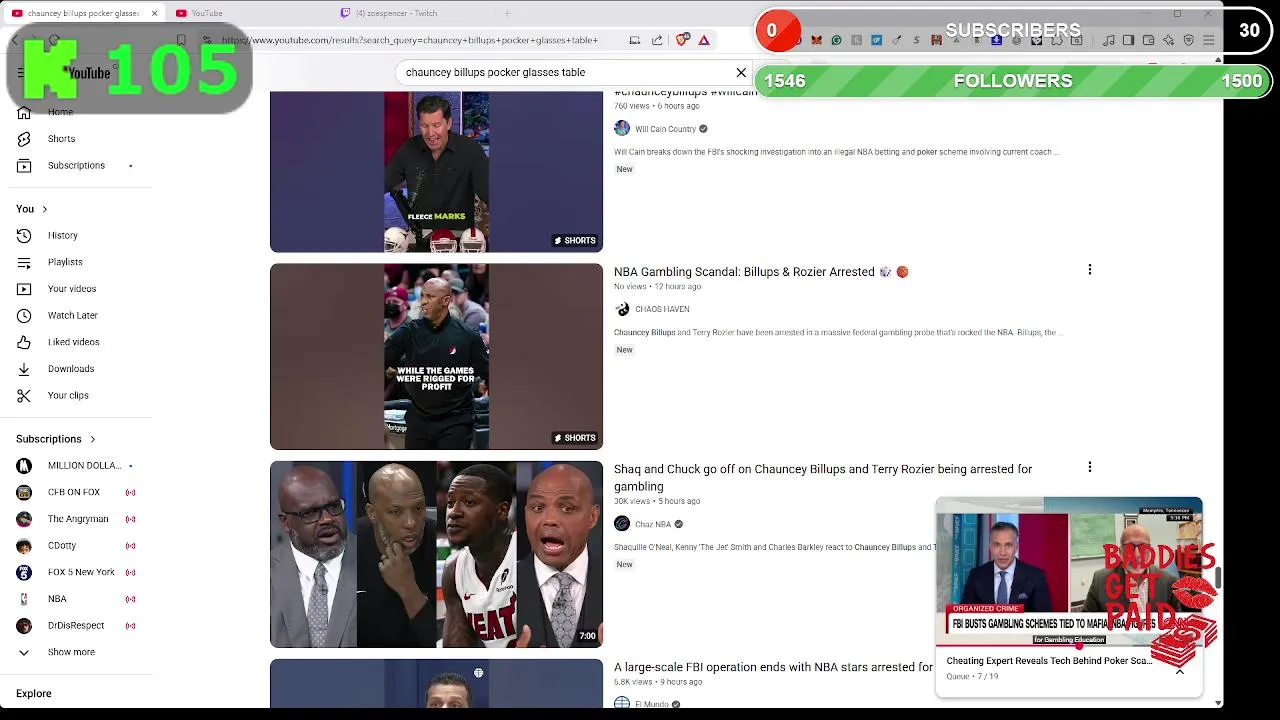Viewport: 1280px width, 720px height.
Task: Click the share page icon in address bar
Action: pyautogui.click(x=657, y=40)
